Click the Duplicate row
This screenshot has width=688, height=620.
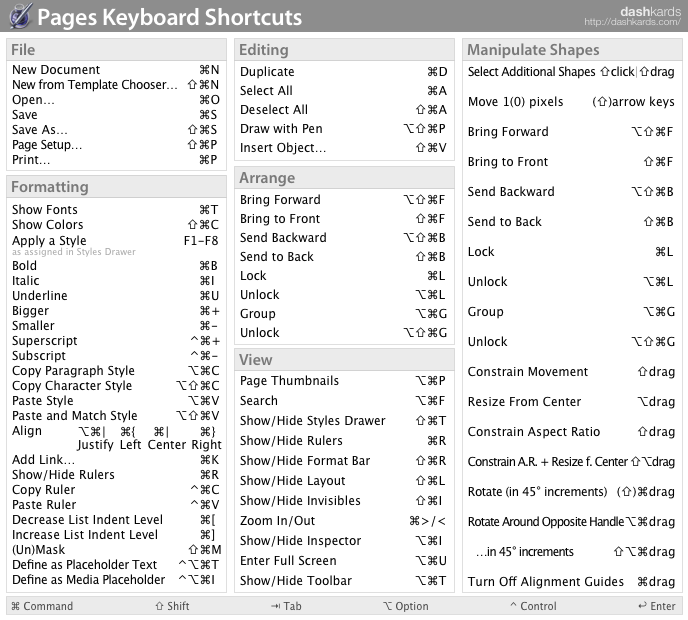(x=344, y=72)
